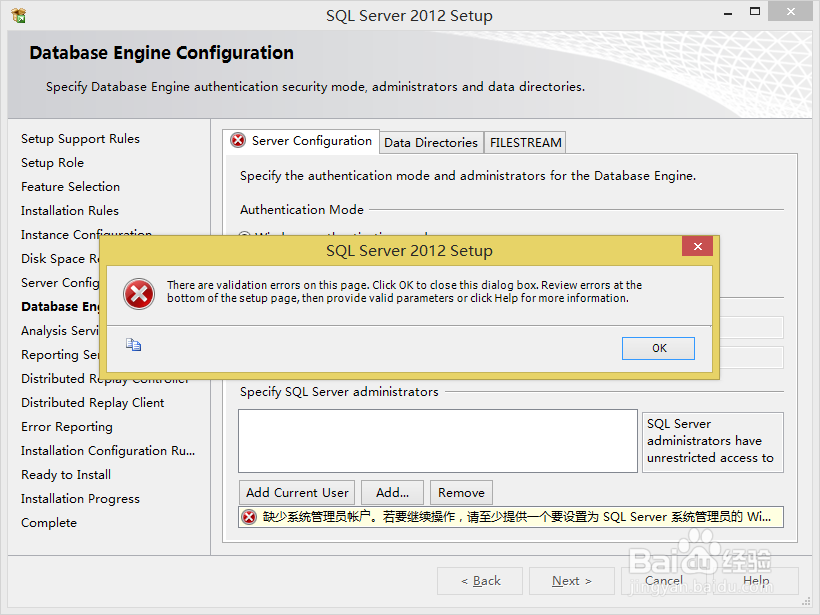
Task: Click the copy-to-clipboard icon in the error dialog
Action: [x=134, y=344]
